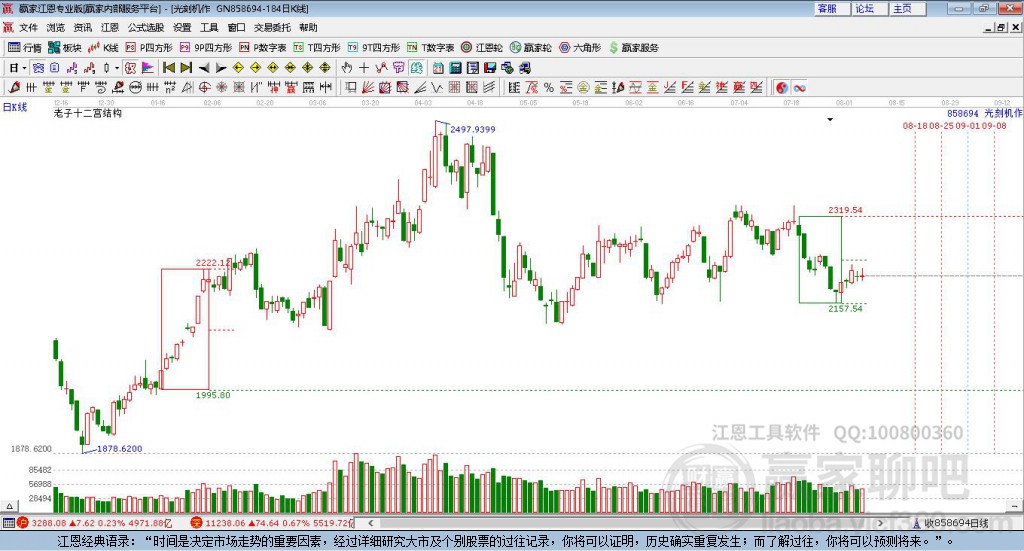Image resolution: width=1024 pixels, height=551 pixels.
Task: Select the hand pan tool
Action: click(x=347, y=68)
